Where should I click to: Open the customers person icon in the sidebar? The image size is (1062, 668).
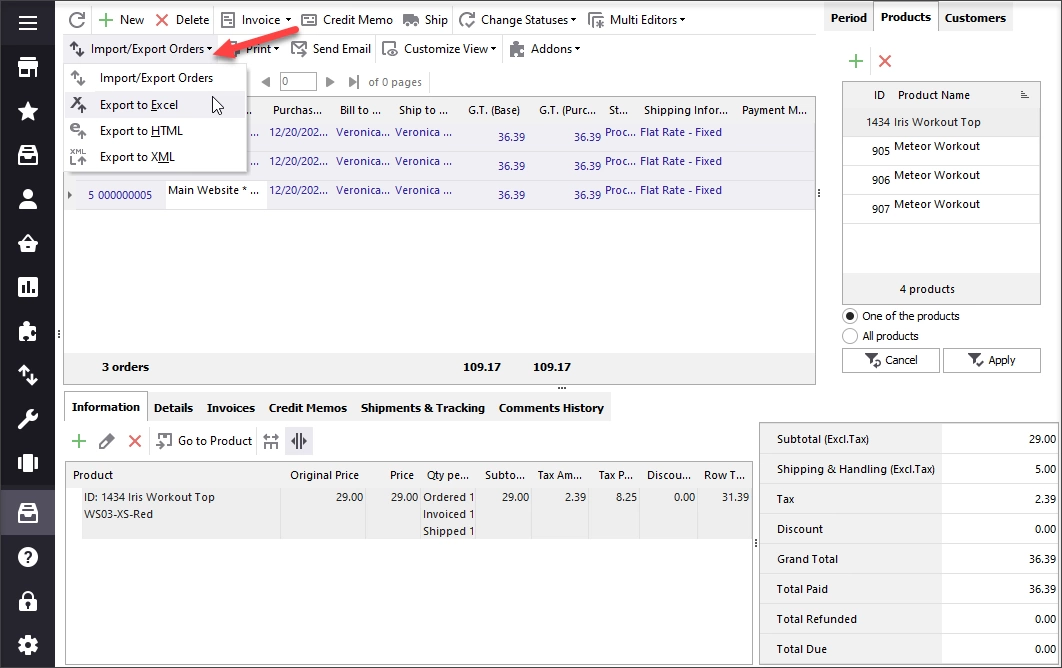pos(28,199)
